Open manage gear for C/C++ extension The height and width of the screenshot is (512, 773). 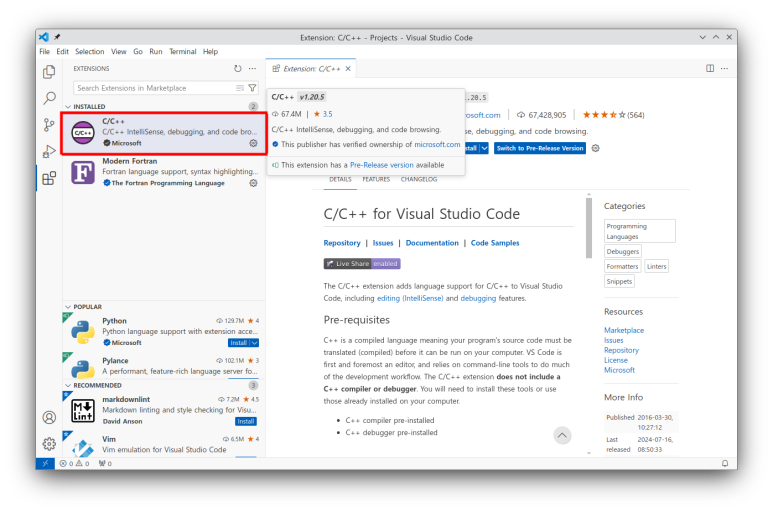[253, 143]
